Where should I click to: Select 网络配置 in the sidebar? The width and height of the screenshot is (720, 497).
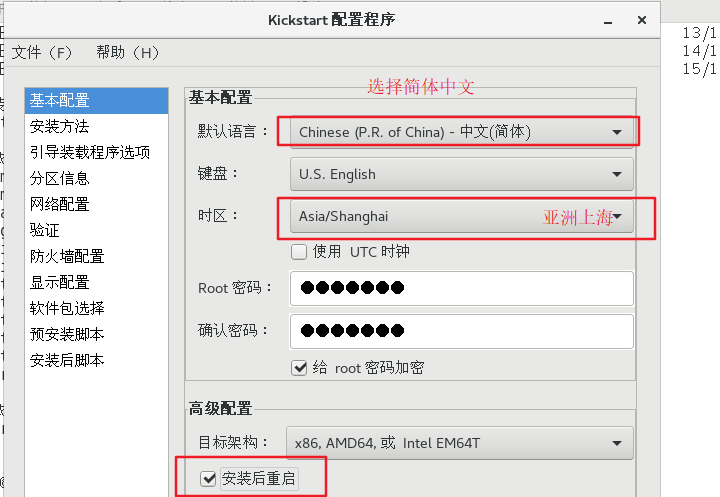coord(96,204)
